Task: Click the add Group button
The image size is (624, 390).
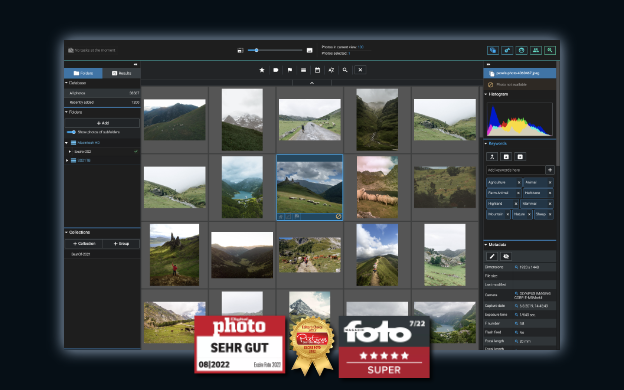Action: point(121,244)
